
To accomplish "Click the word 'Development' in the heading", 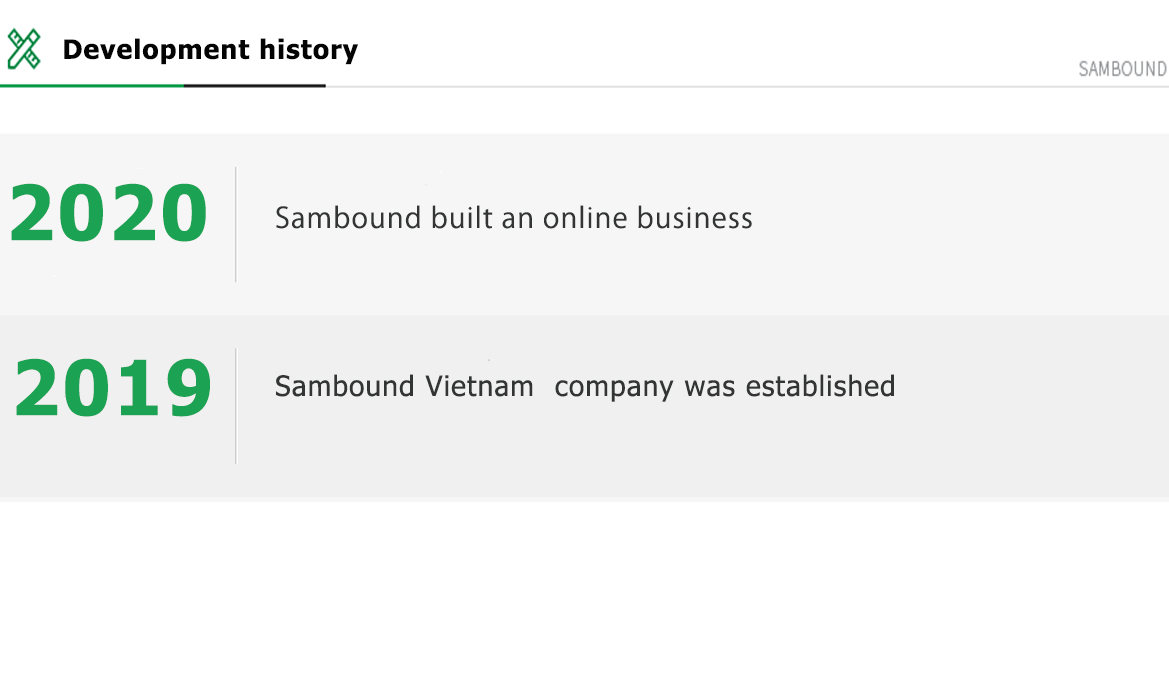I will (x=156, y=50).
